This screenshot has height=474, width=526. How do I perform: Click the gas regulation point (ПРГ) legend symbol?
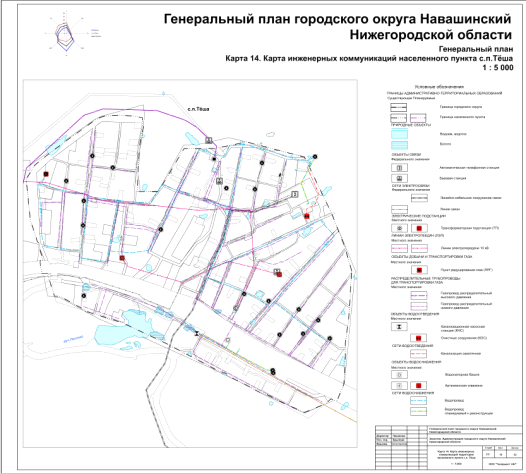pos(419,270)
